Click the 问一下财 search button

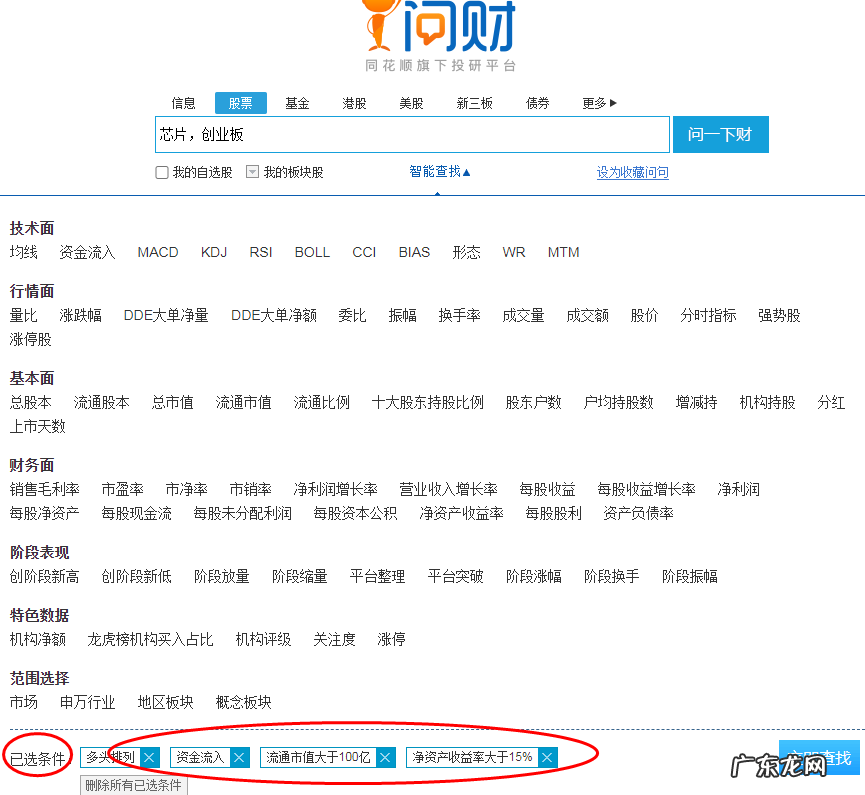720,134
